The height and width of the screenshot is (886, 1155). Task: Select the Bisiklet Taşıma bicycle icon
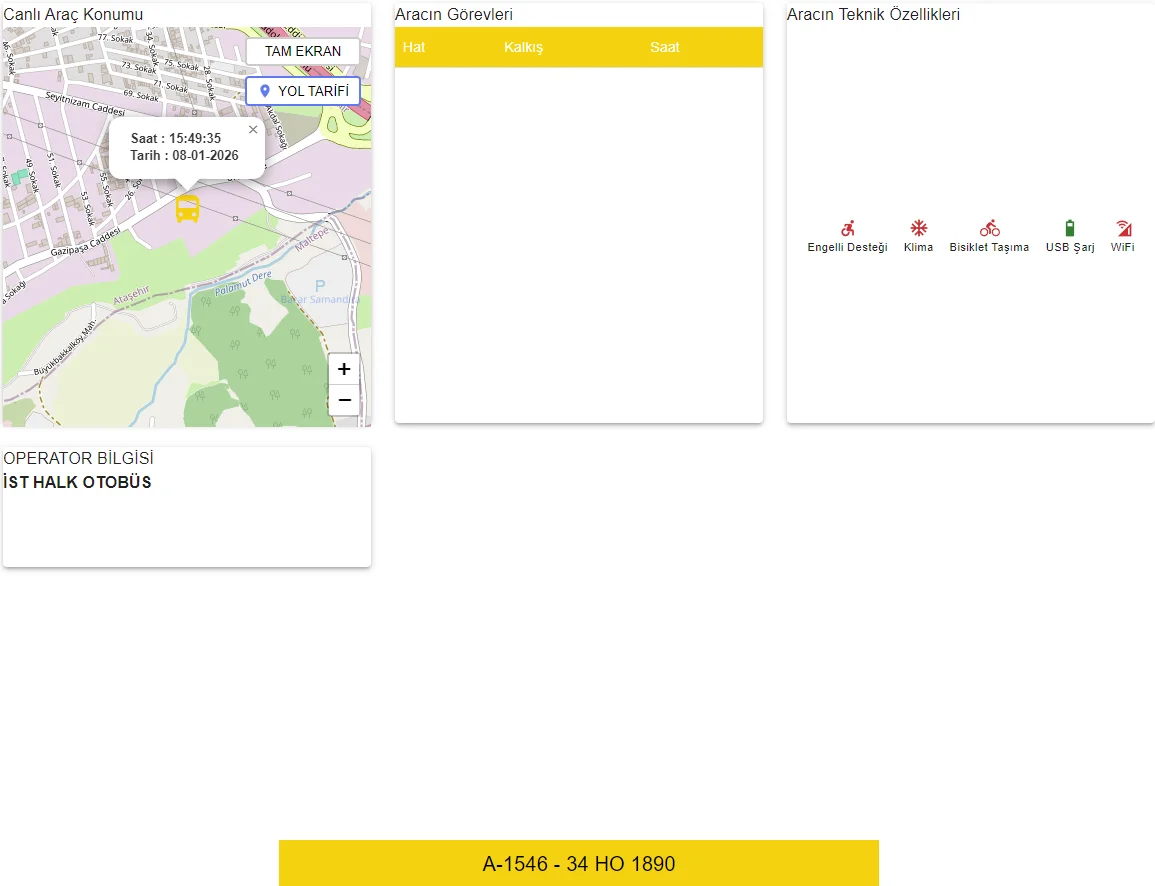(x=989, y=228)
